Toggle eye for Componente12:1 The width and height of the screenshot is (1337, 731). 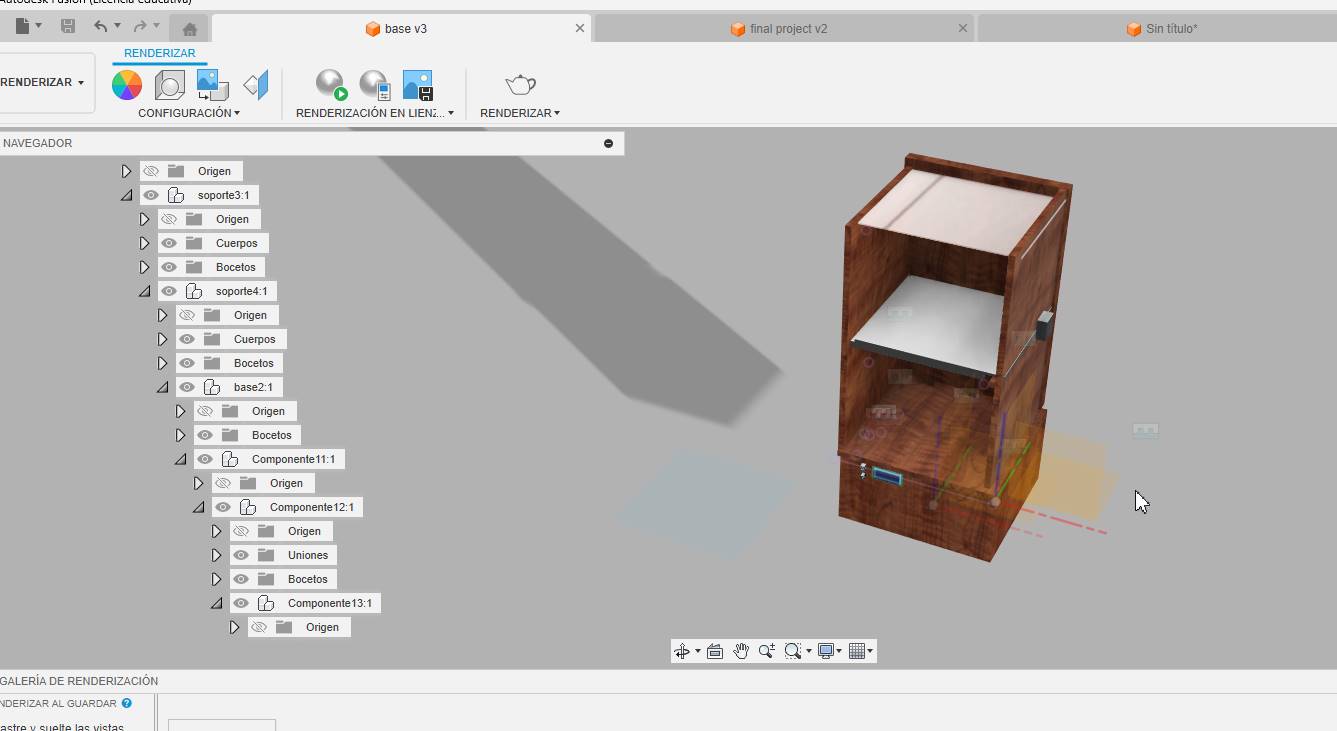pos(223,507)
